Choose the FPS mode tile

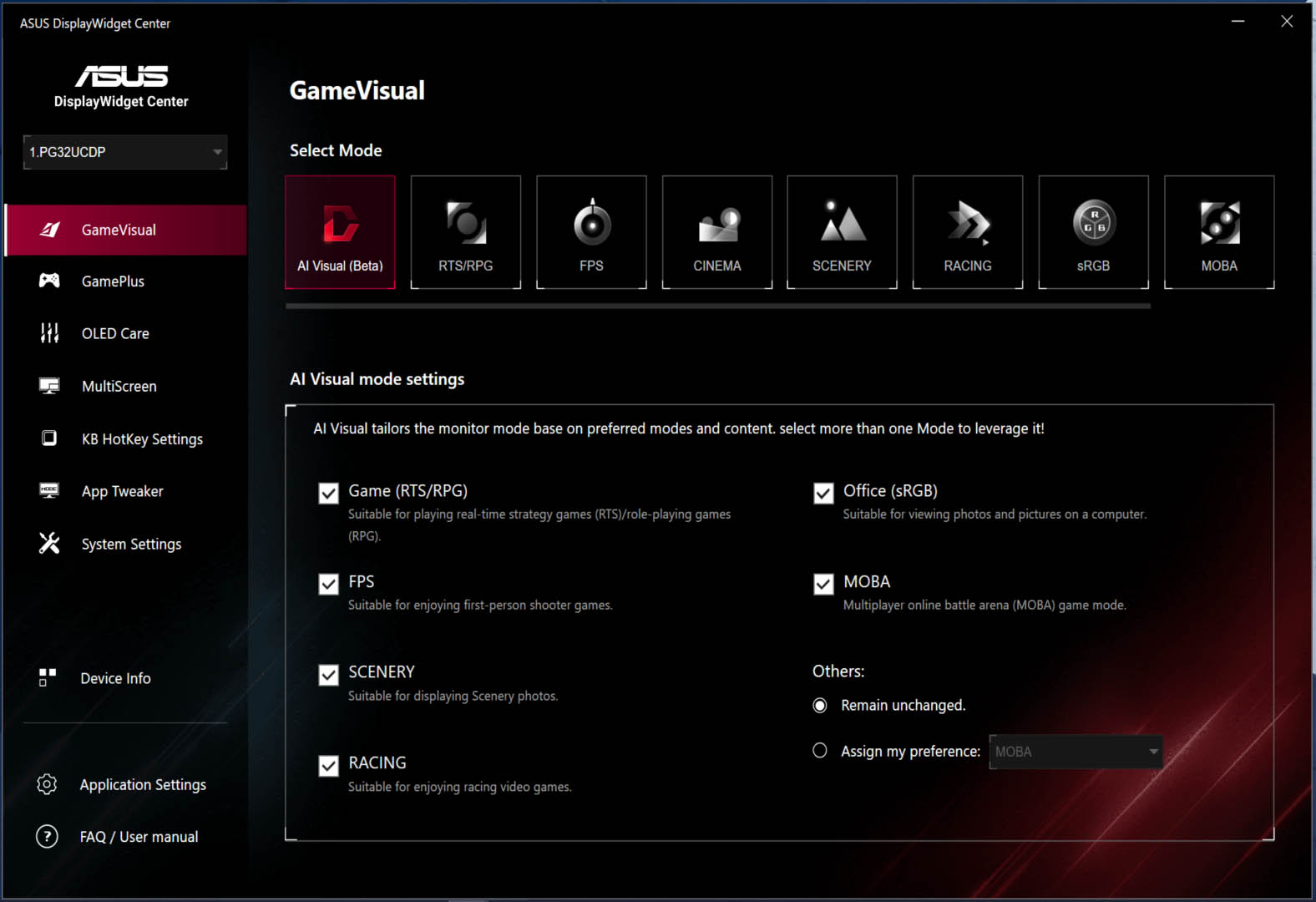591,232
